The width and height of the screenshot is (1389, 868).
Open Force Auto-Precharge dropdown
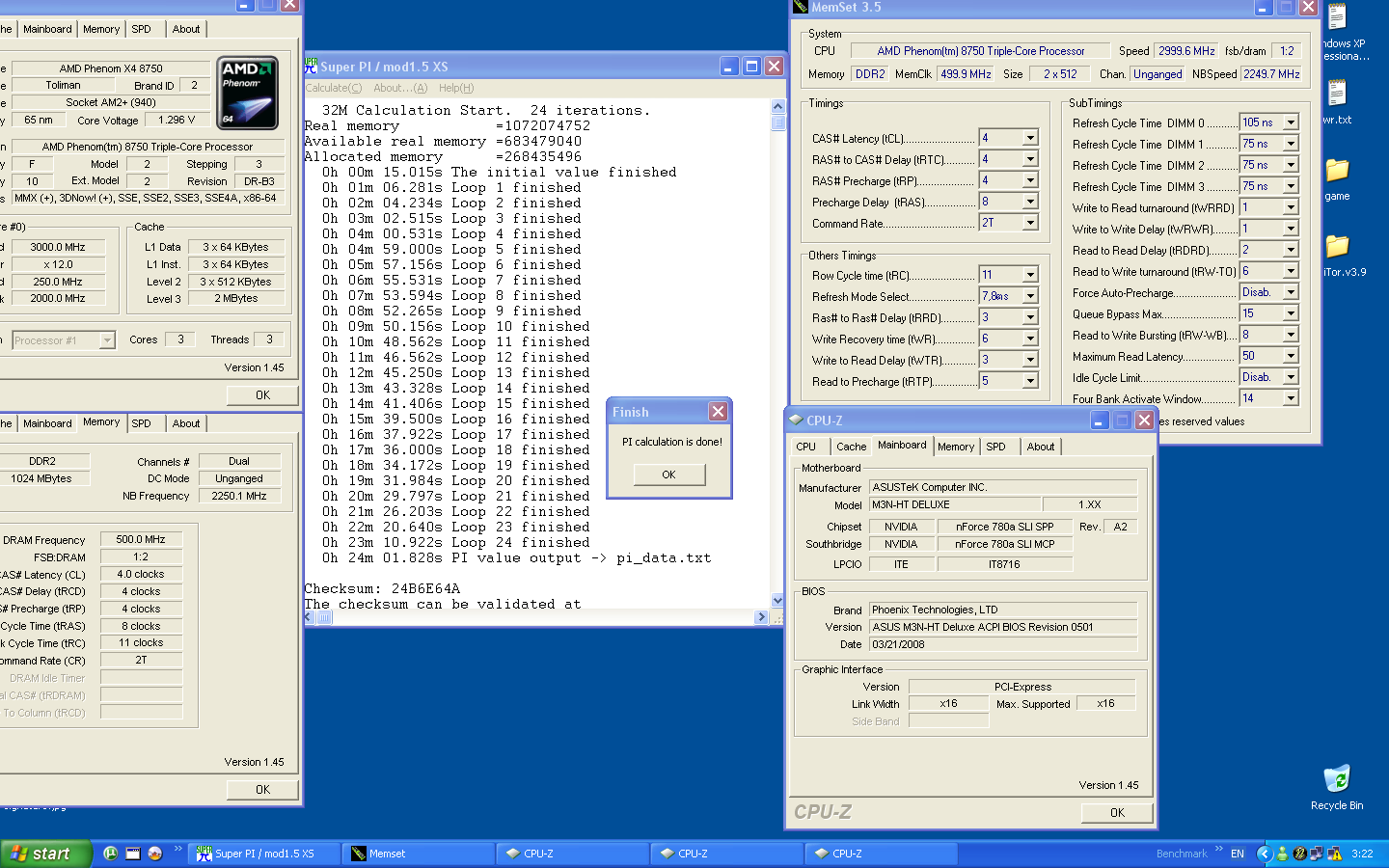[1291, 292]
